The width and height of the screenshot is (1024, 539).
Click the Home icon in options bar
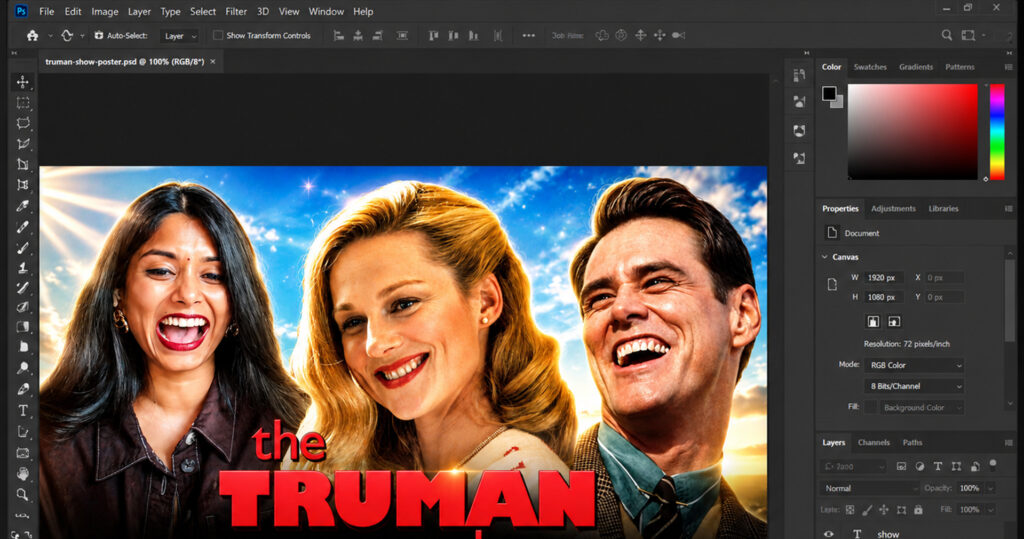[x=32, y=36]
